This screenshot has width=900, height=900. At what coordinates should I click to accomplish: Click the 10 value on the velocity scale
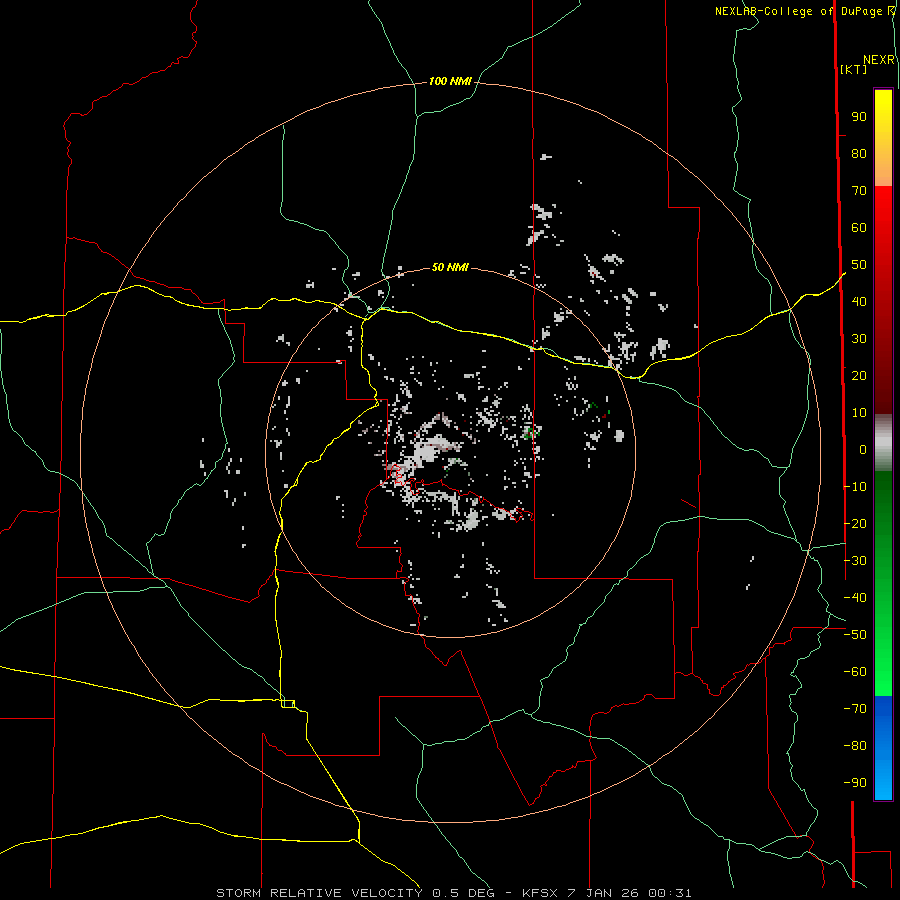[x=859, y=413]
